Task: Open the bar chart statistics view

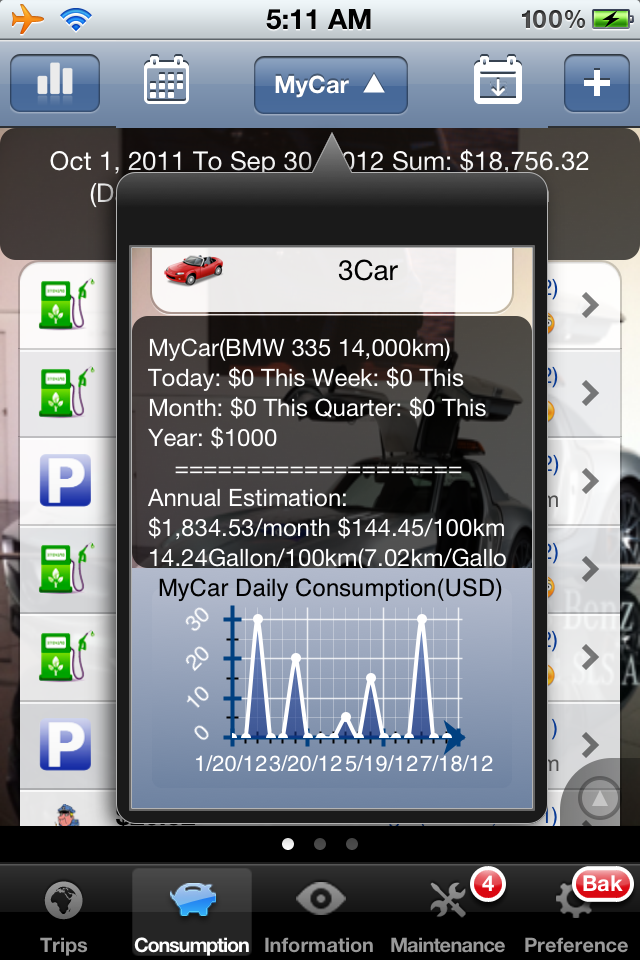Action: [x=55, y=83]
